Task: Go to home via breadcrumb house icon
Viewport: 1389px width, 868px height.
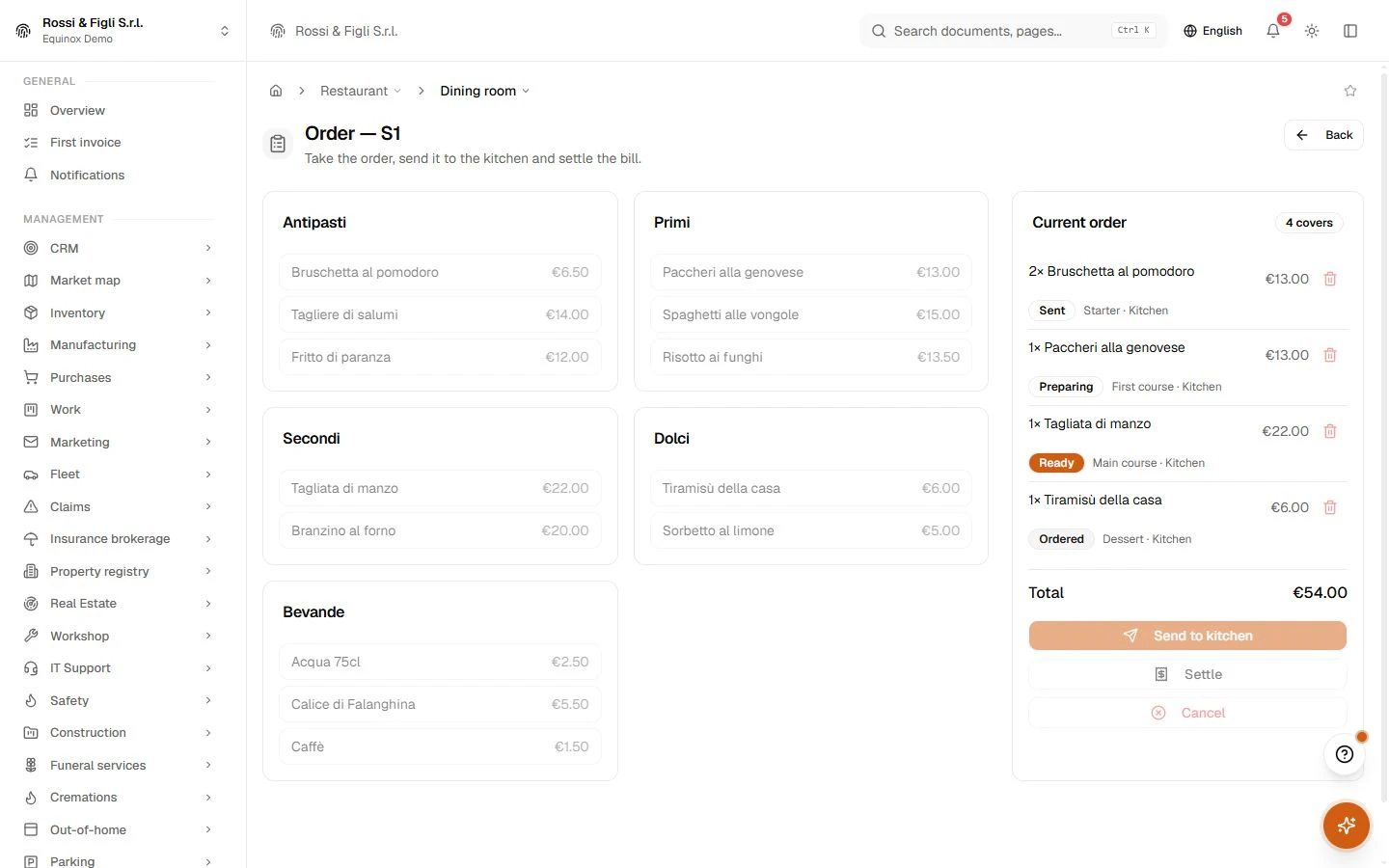Action: coord(276,91)
